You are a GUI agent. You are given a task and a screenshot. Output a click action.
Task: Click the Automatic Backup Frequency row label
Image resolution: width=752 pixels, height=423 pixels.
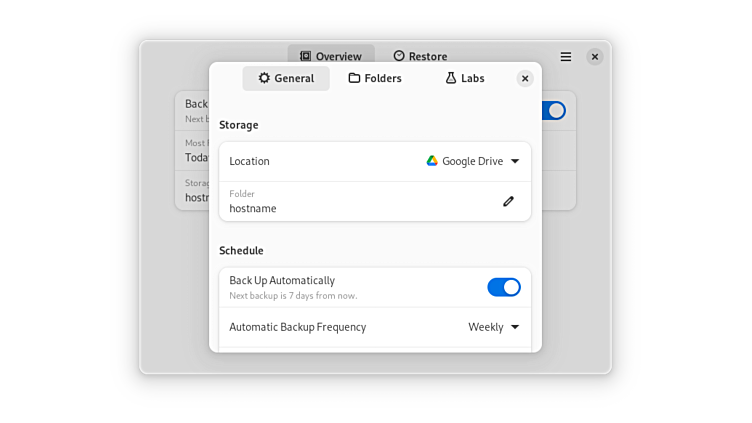point(297,327)
